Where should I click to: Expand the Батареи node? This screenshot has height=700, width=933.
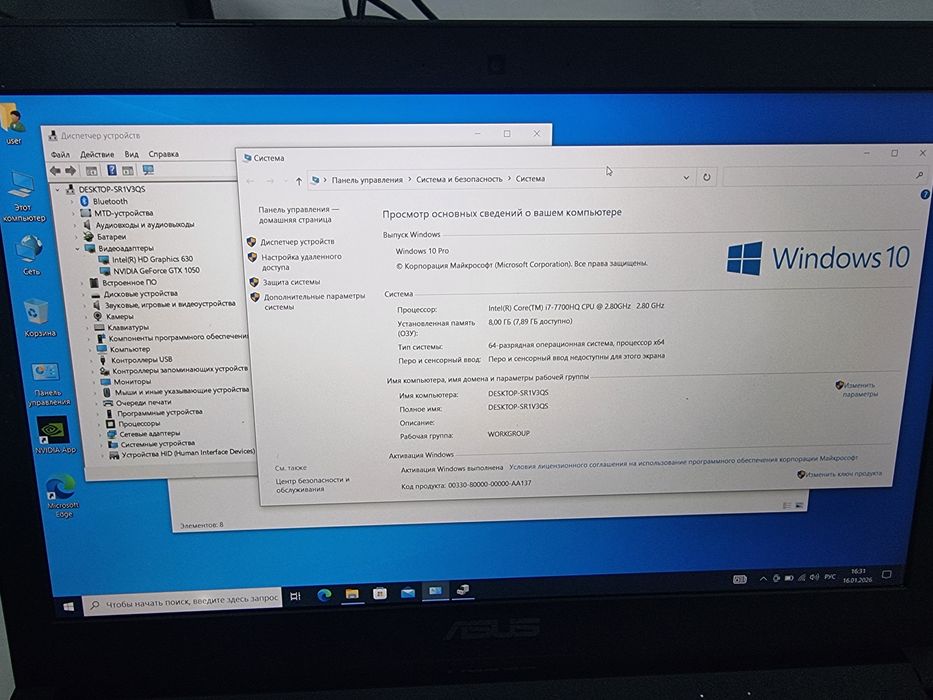77,237
